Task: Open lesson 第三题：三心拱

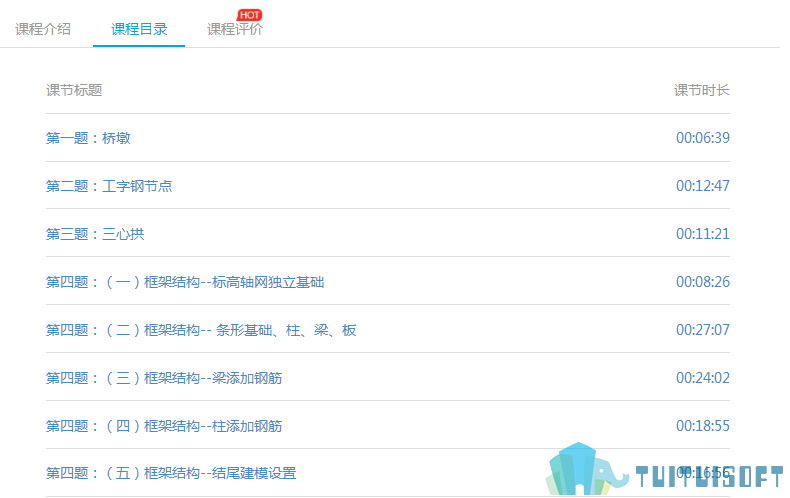Action: pyautogui.click(x=95, y=234)
